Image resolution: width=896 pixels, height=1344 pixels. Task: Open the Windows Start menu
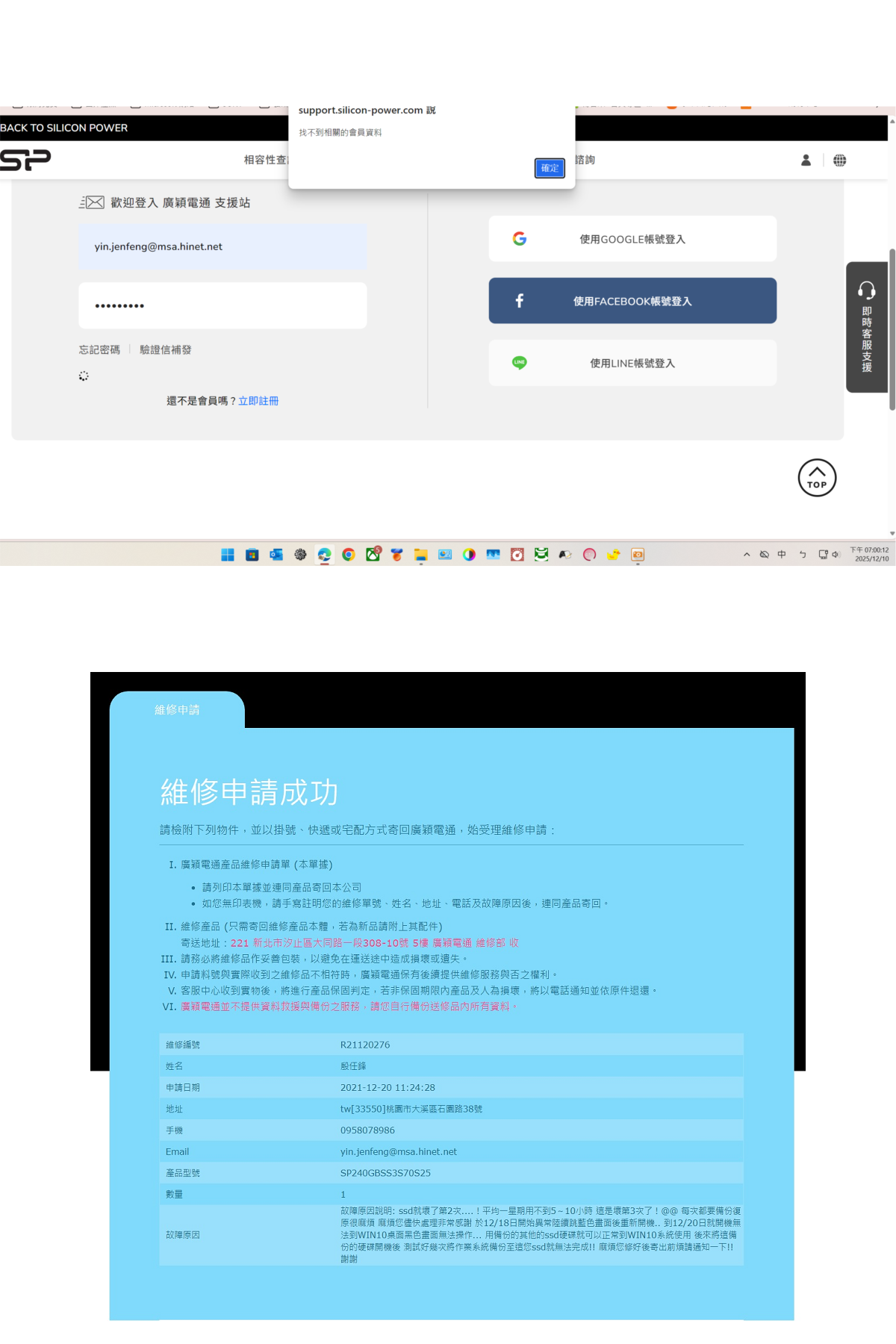(x=228, y=555)
